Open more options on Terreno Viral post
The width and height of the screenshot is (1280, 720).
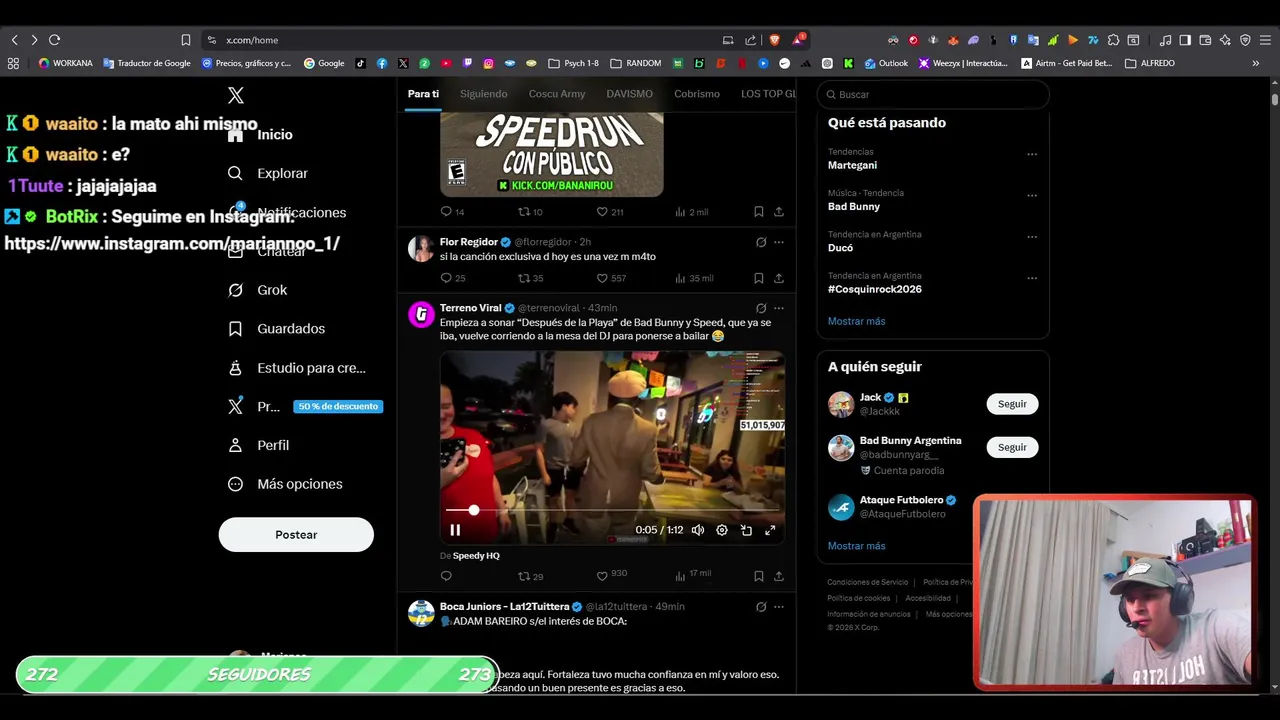tap(779, 308)
